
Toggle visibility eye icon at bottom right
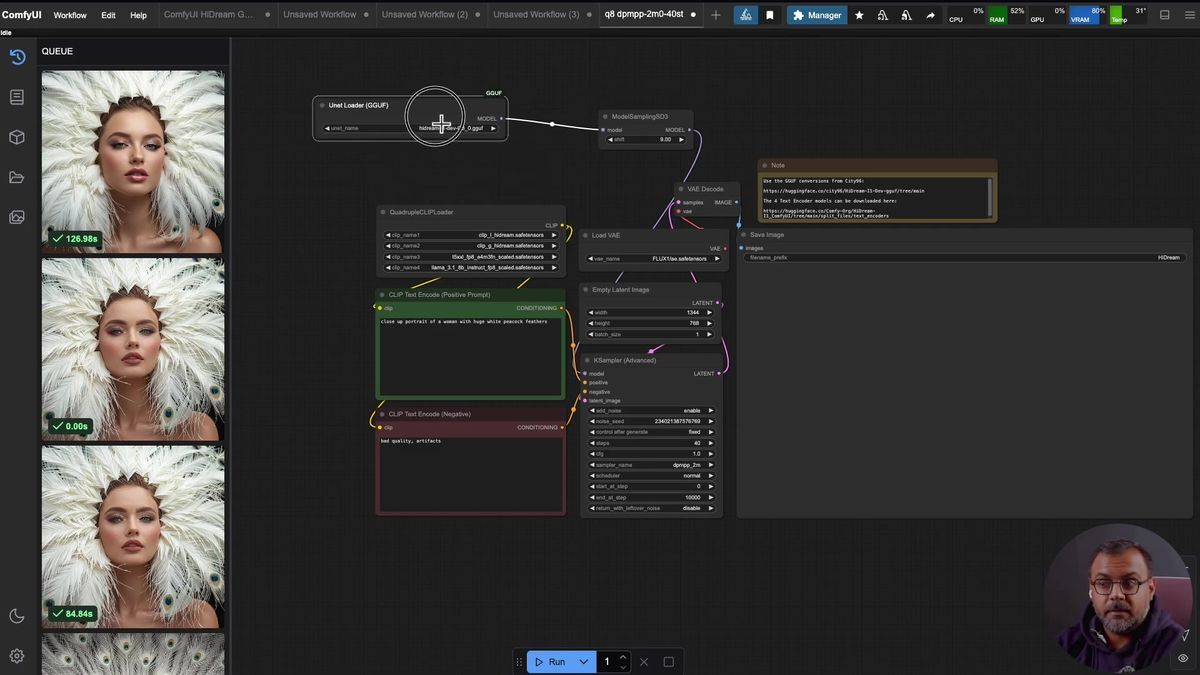1183,658
